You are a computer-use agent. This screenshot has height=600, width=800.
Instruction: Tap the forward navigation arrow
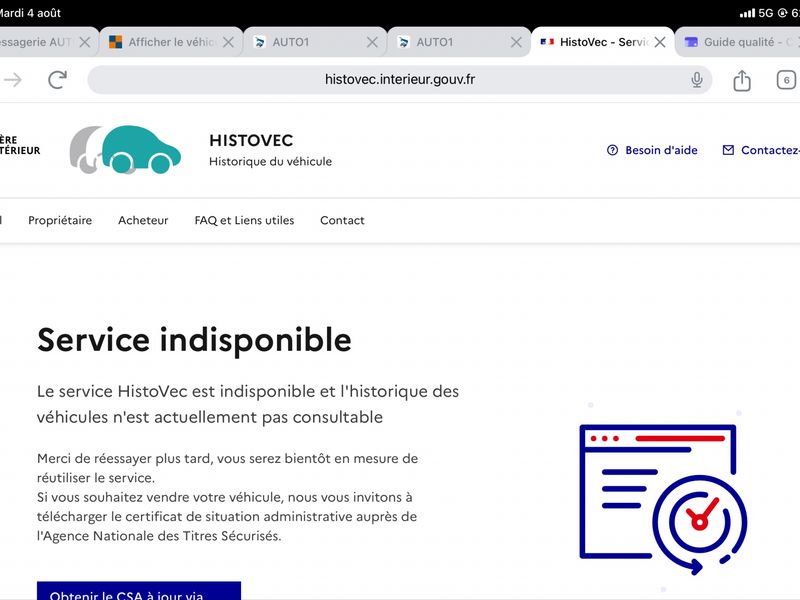[x=13, y=80]
